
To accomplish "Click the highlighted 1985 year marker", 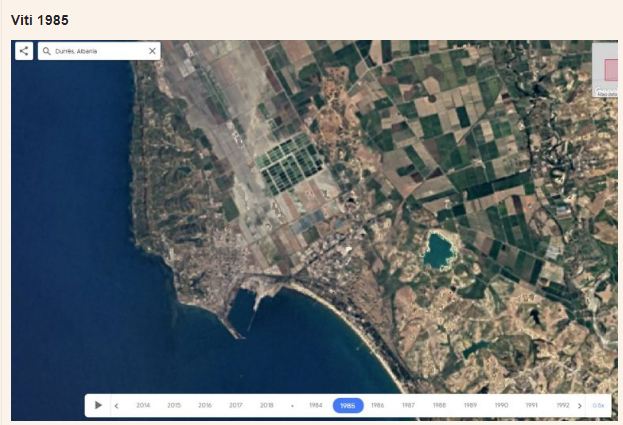I will 347,405.
